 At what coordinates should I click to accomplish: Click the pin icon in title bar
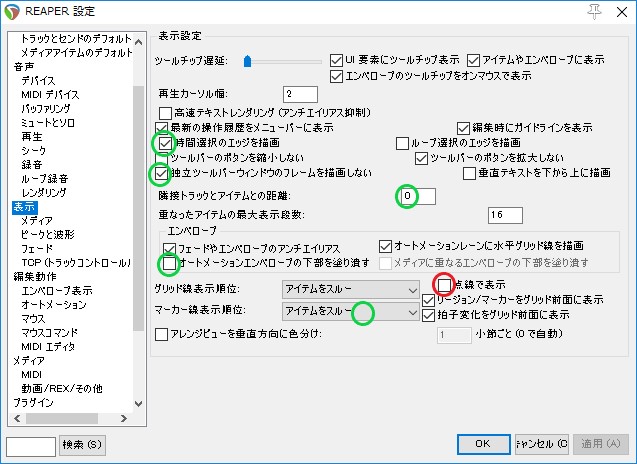tap(594, 12)
